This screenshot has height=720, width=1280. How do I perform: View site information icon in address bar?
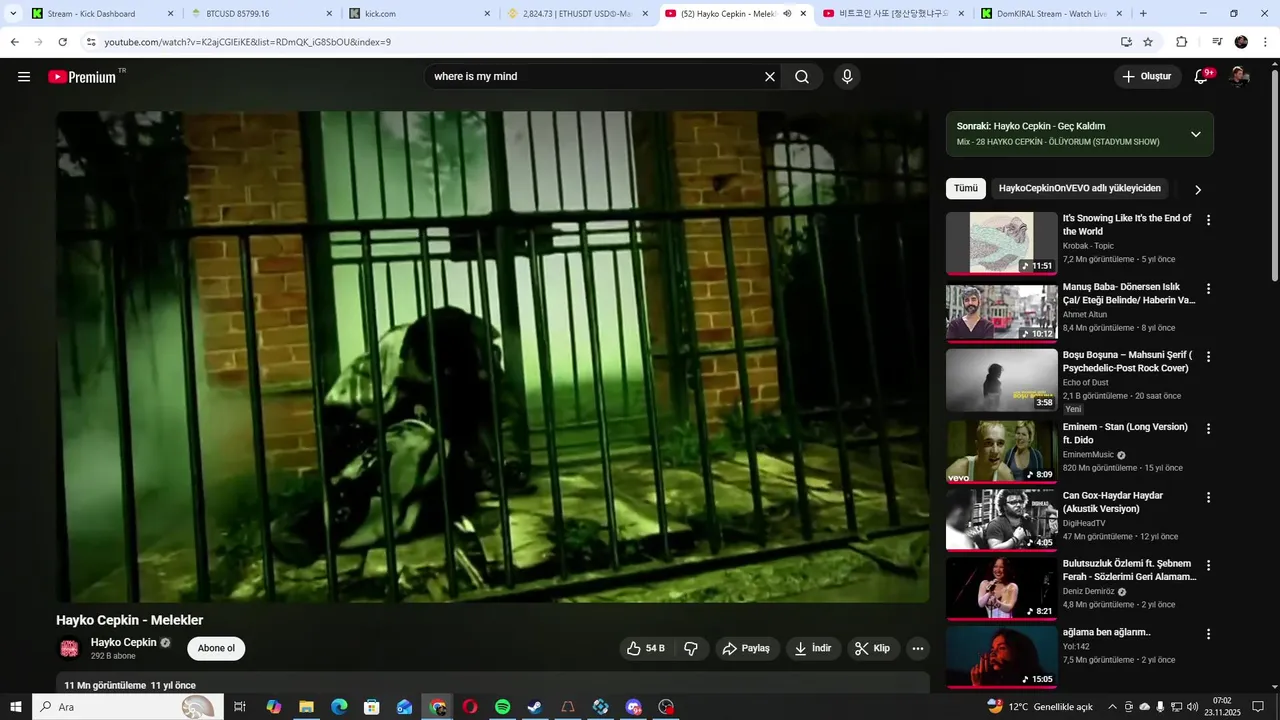[x=91, y=42]
